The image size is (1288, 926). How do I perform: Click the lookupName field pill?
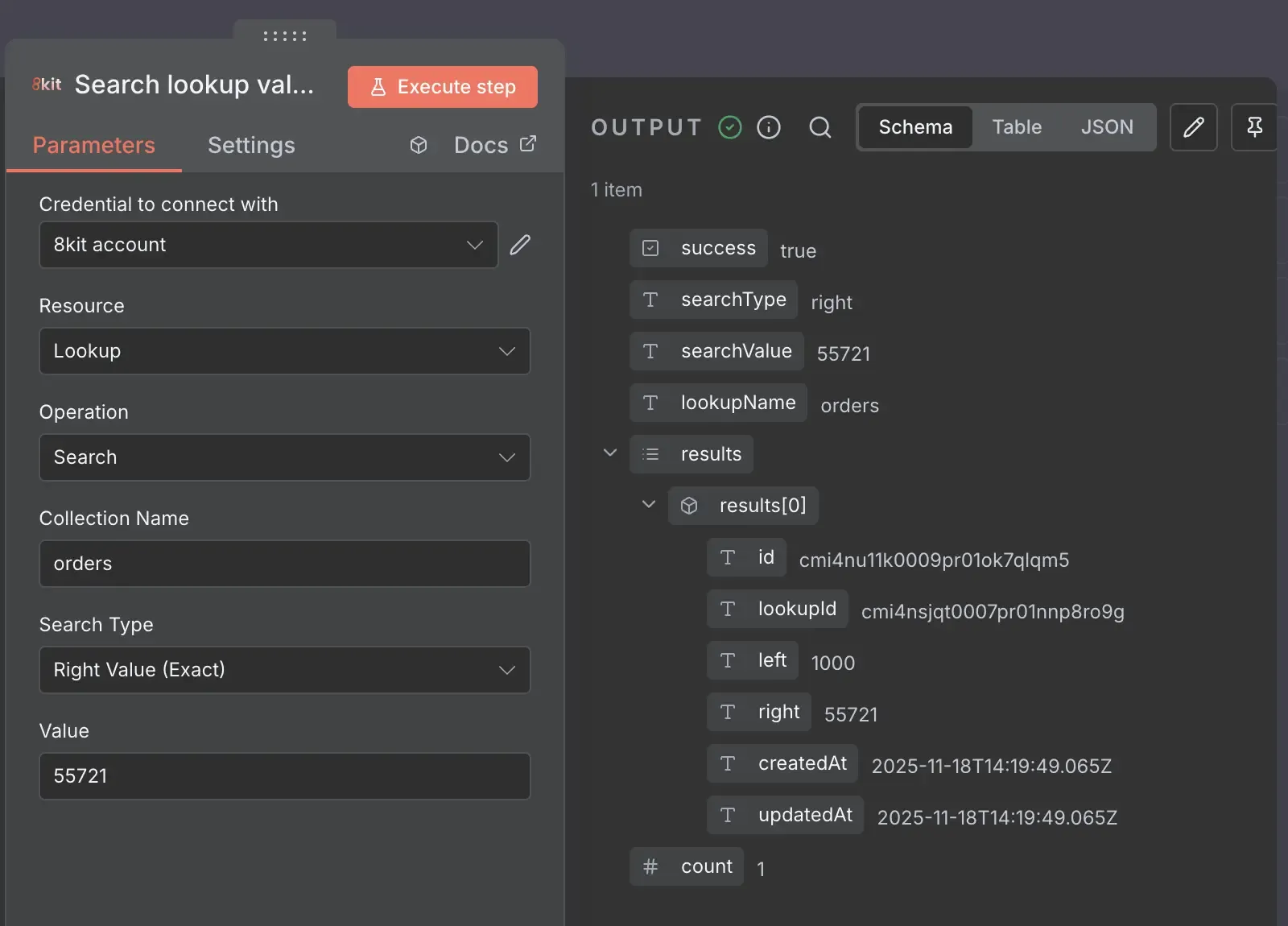[x=718, y=403]
